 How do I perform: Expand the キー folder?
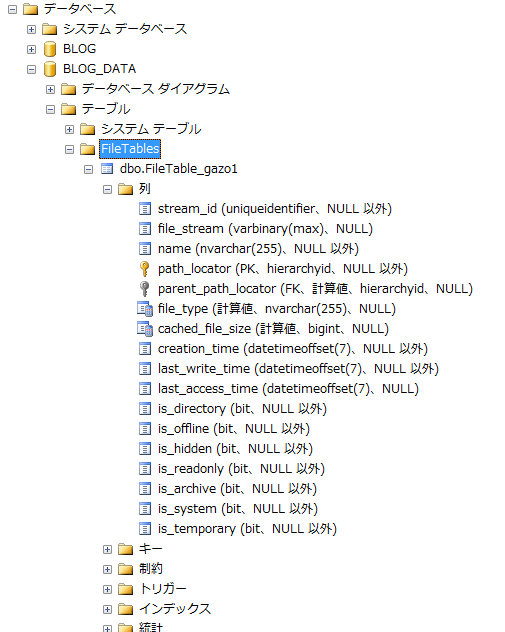pyautogui.click(x=107, y=549)
